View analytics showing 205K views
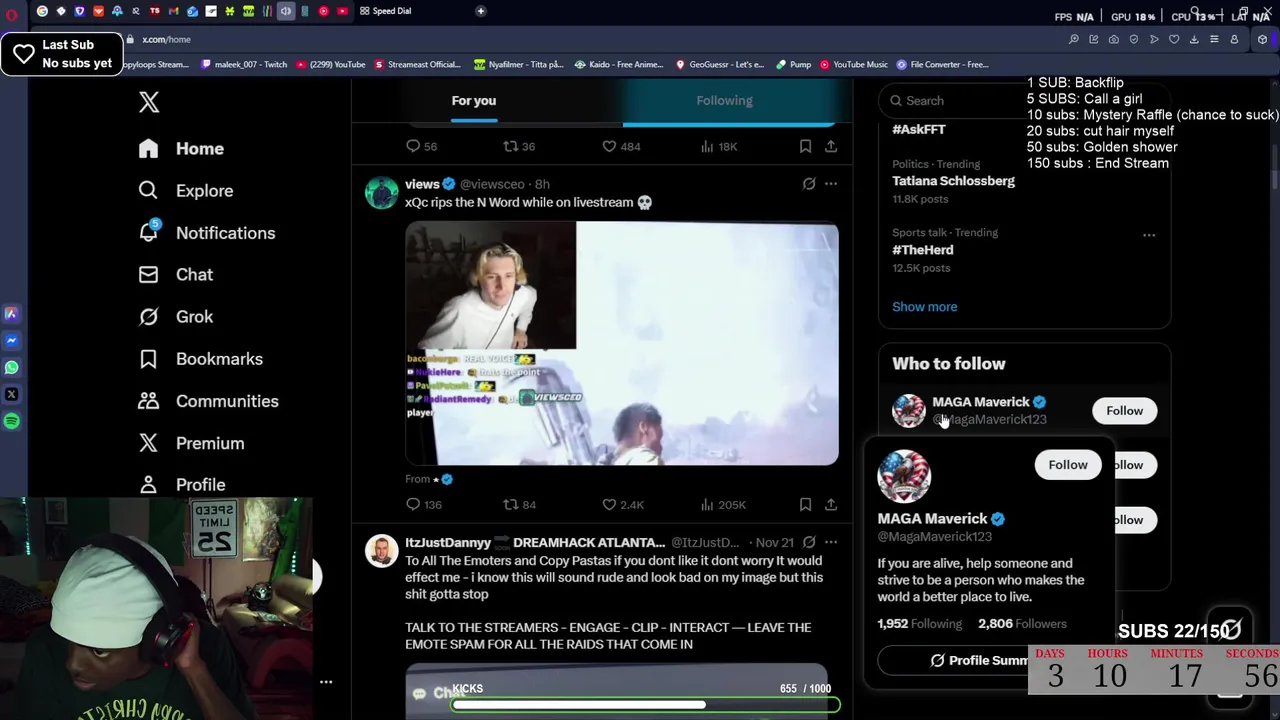1280x720 pixels. [x=707, y=504]
